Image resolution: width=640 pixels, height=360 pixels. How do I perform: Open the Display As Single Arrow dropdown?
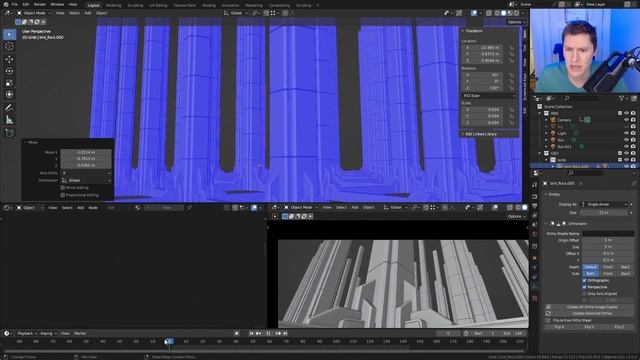[604, 204]
